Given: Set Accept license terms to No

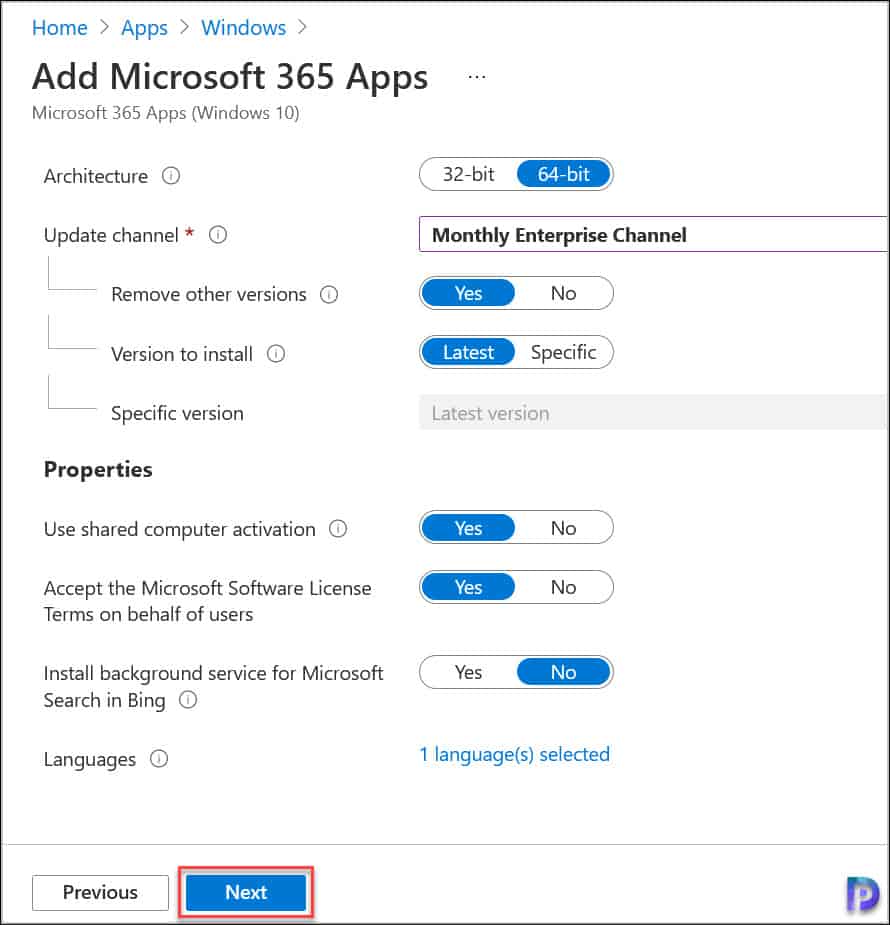Looking at the screenshot, I should [563, 587].
